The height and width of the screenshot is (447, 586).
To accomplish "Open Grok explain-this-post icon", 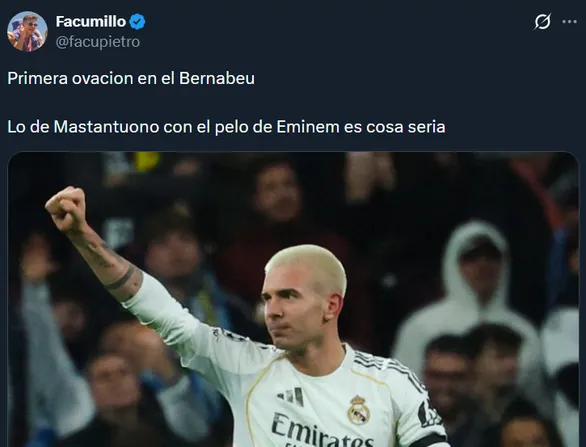I will tap(542, 22).
